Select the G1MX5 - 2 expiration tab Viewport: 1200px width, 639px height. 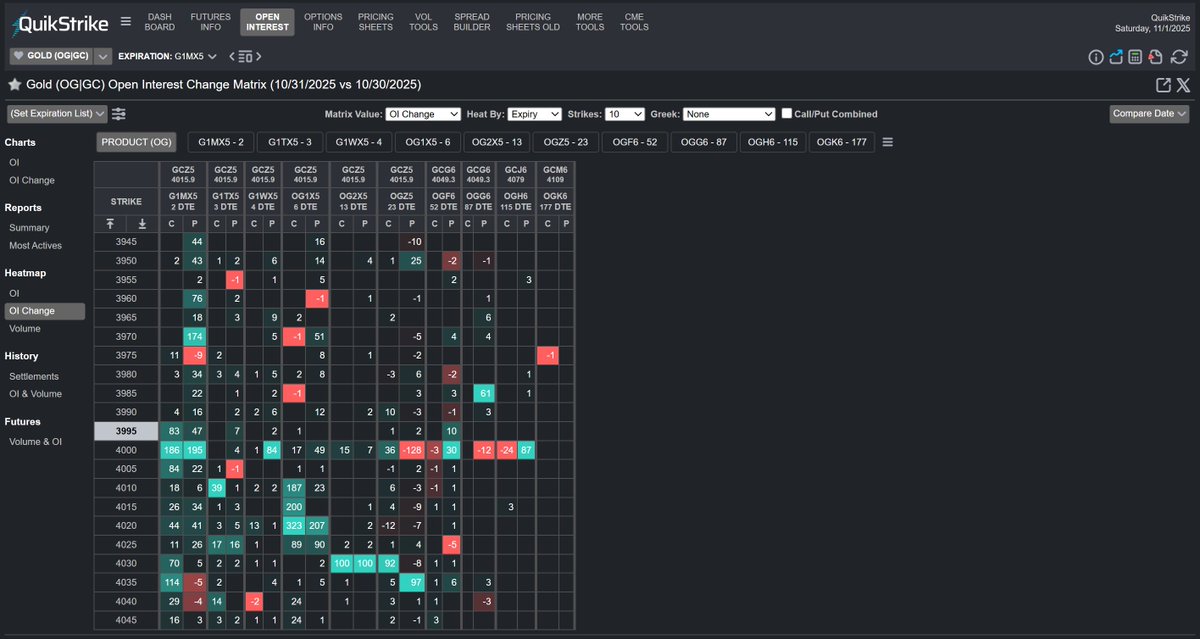pyautogui.click(x=221, y=142)
